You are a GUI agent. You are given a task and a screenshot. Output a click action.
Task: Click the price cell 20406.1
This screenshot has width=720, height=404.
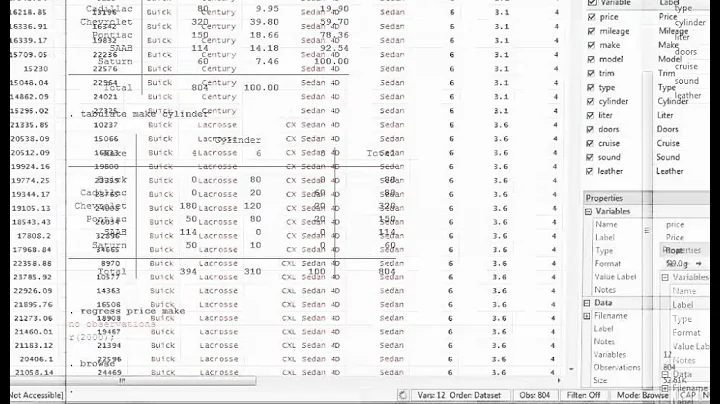click(x=36, y=359)
